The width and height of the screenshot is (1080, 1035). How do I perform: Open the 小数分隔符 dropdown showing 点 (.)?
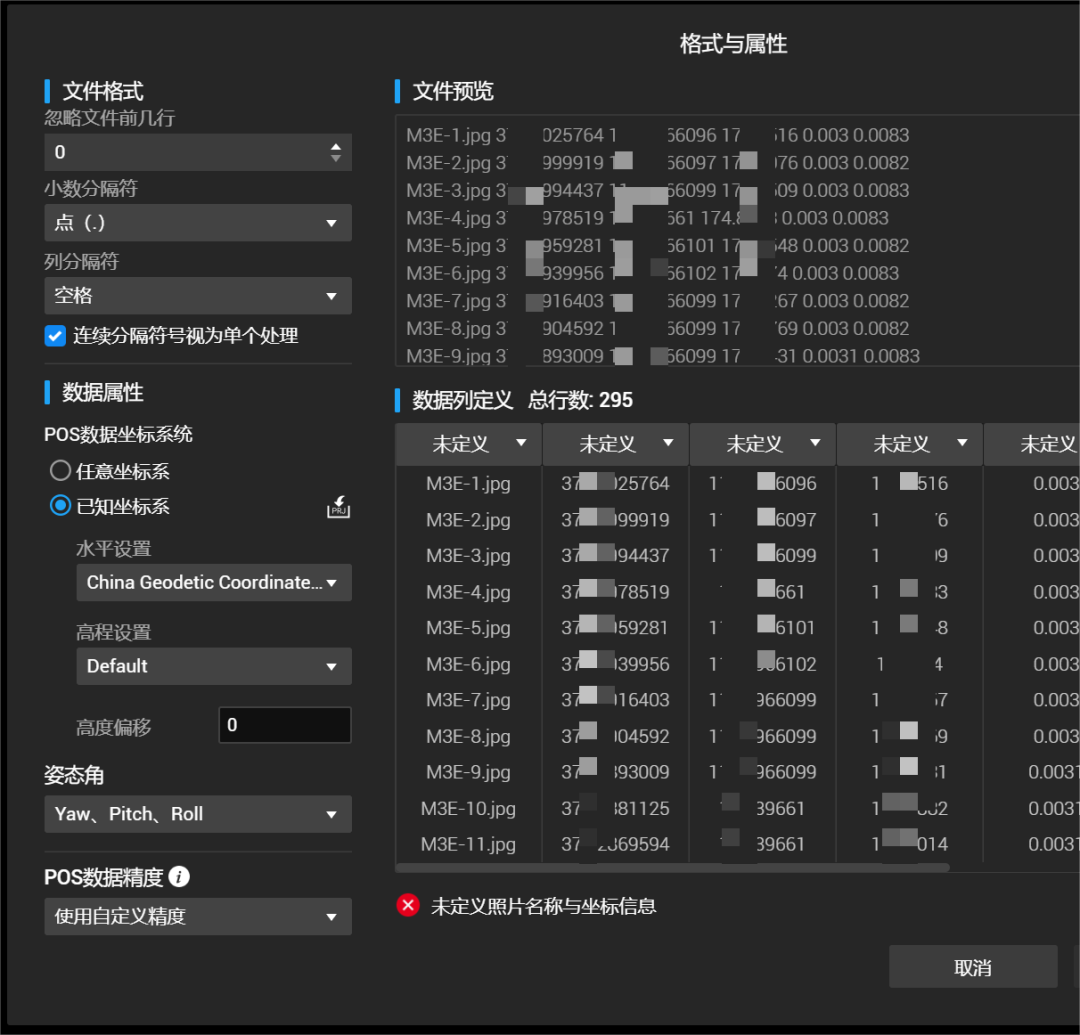click(198, 222)
